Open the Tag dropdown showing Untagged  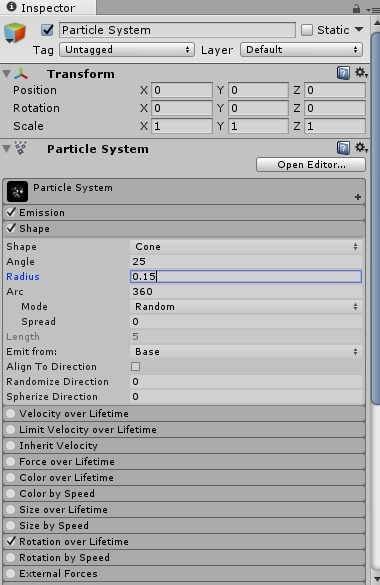(x=127, y=50)
